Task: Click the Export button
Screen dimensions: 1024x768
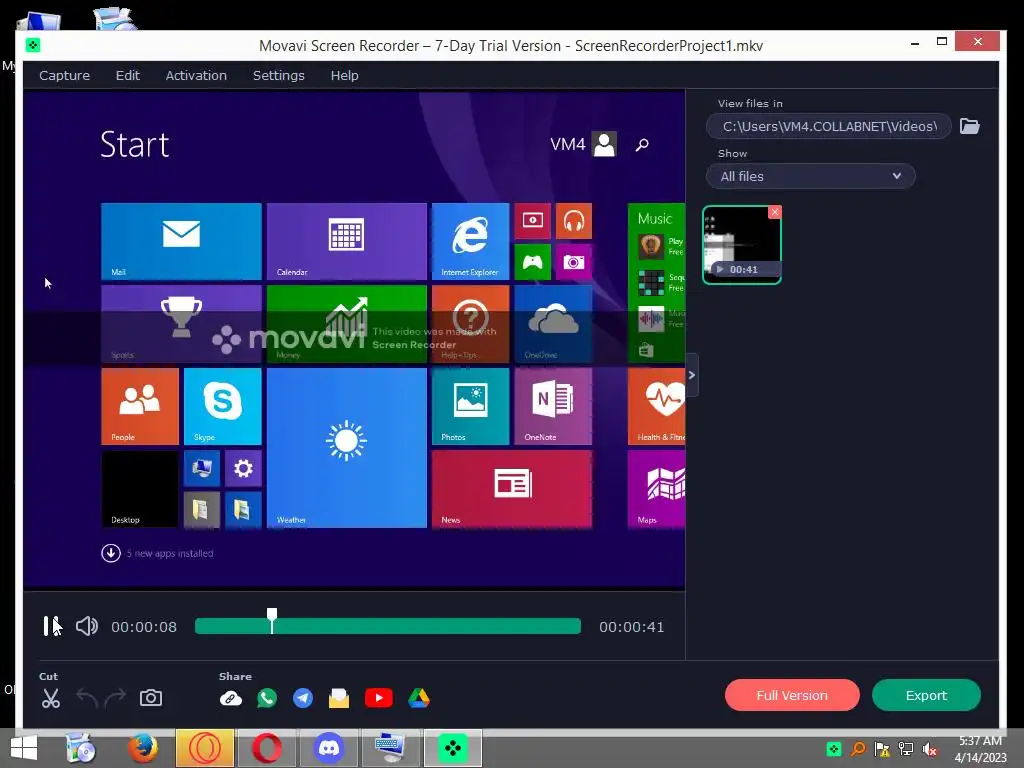Action: pyautogui.click(x=926, y=696)
